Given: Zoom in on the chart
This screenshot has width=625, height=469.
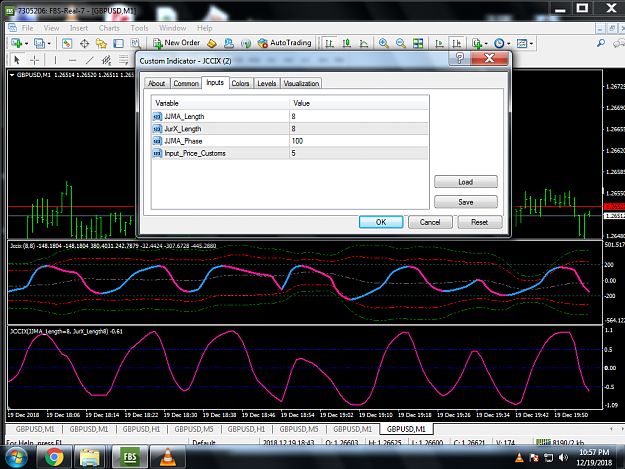Looking at the screenshot, I should [384, 43].
